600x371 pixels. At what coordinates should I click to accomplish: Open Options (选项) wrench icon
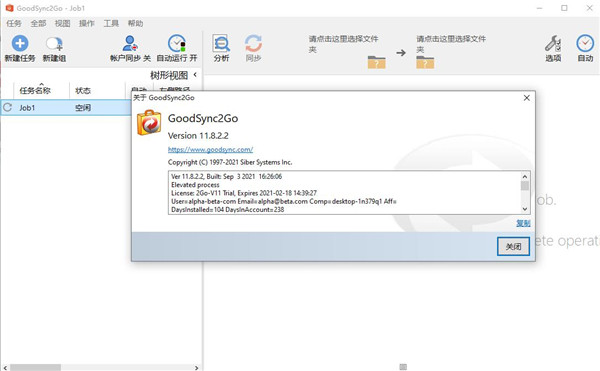pyautogui.click(x=553, y=44)
